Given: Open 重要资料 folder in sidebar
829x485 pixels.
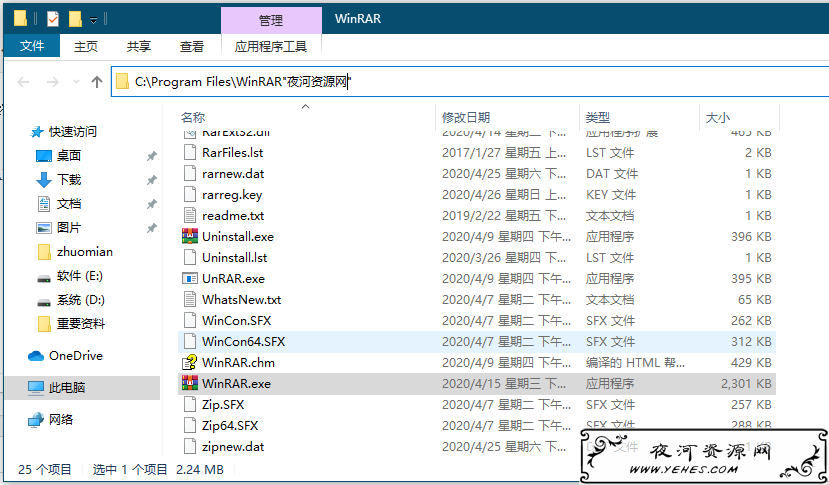Looking at the screenshot, I should [80, 324].
